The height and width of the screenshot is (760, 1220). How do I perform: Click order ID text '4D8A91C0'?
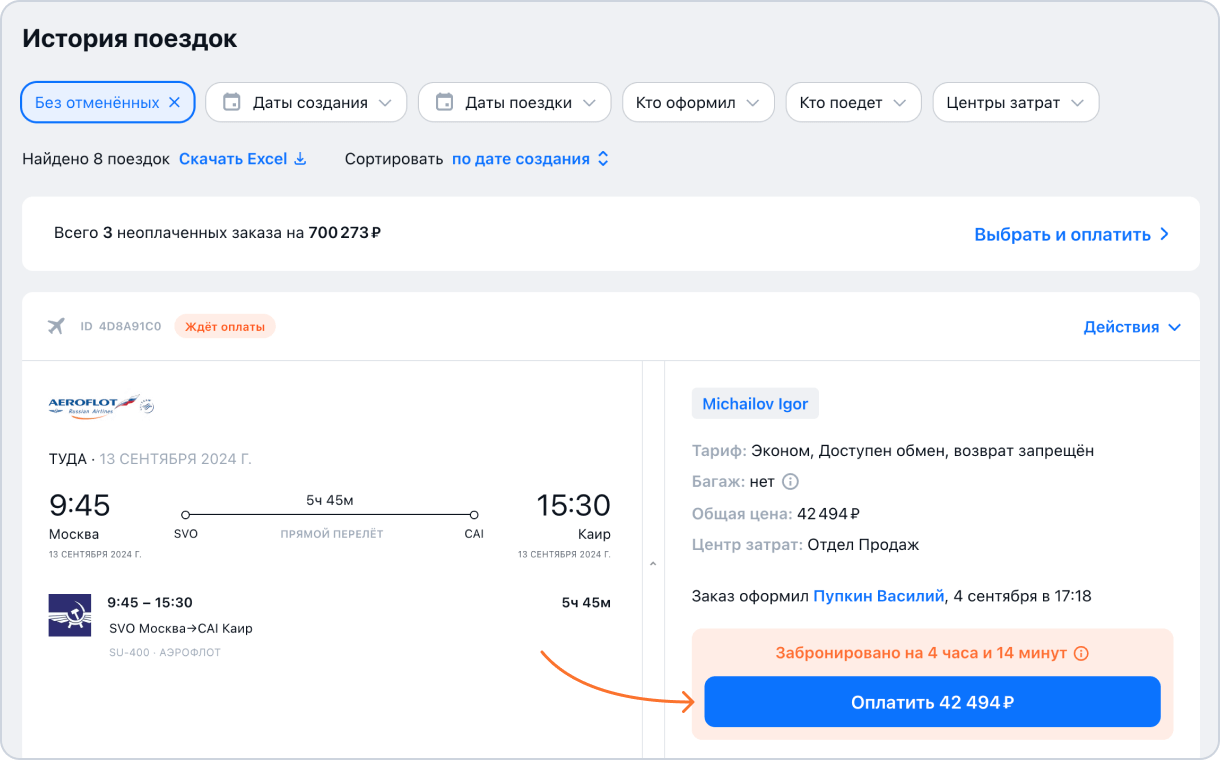130,326
